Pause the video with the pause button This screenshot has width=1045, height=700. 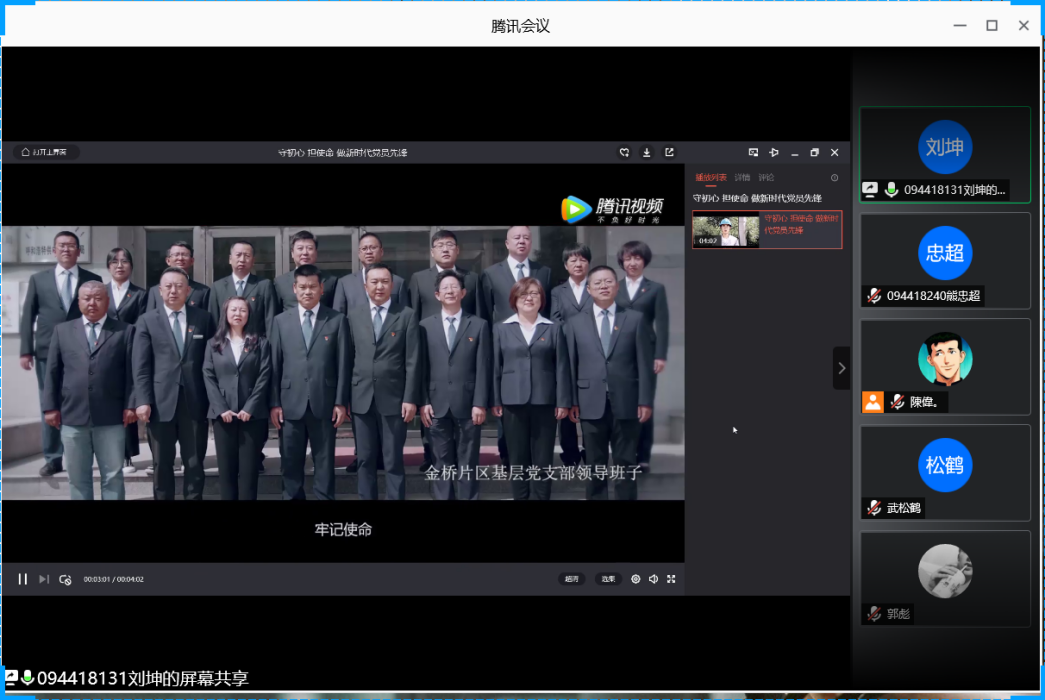tap(22, 579)
